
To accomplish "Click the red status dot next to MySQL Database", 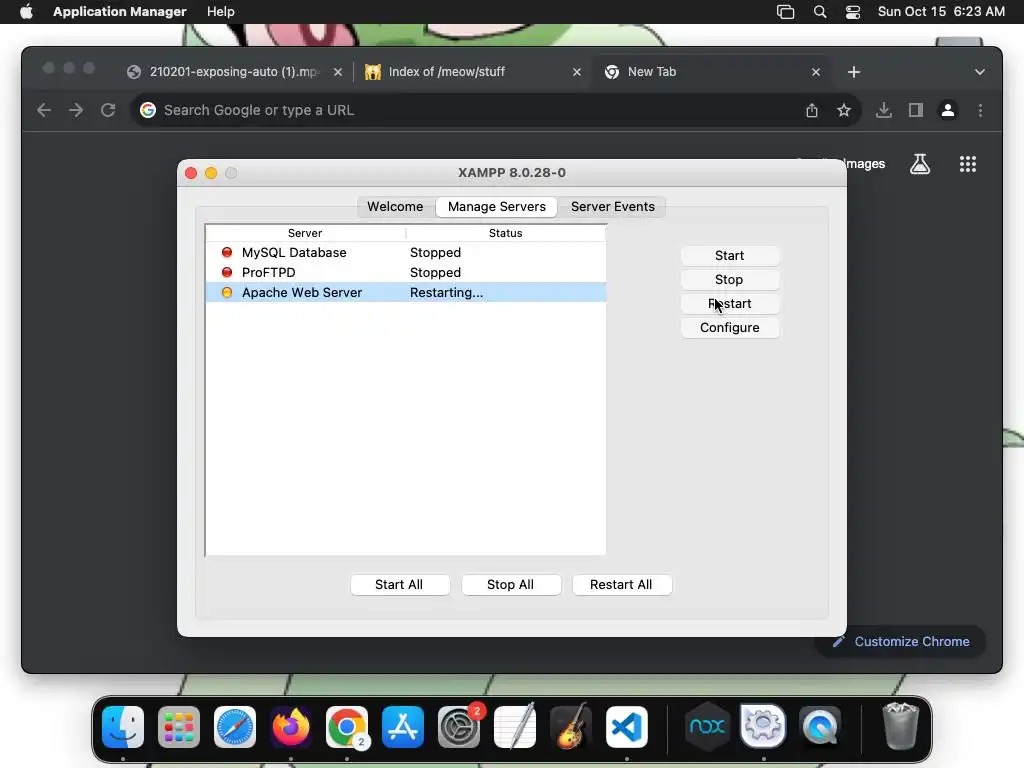I will [227, 252].
